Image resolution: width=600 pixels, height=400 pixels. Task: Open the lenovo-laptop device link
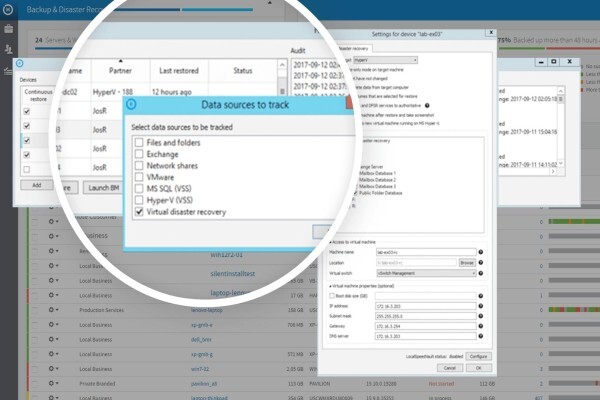click(x=207, y=310)
